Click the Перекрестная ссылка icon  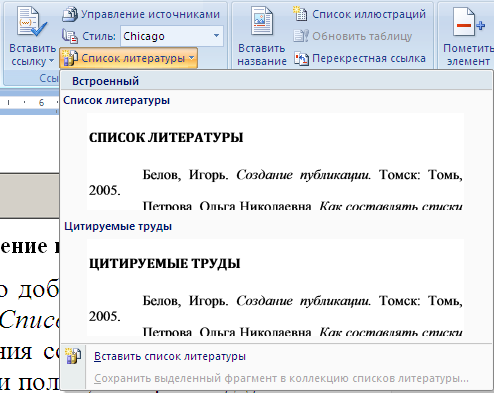pyautogui.click(x=301, y=59)
